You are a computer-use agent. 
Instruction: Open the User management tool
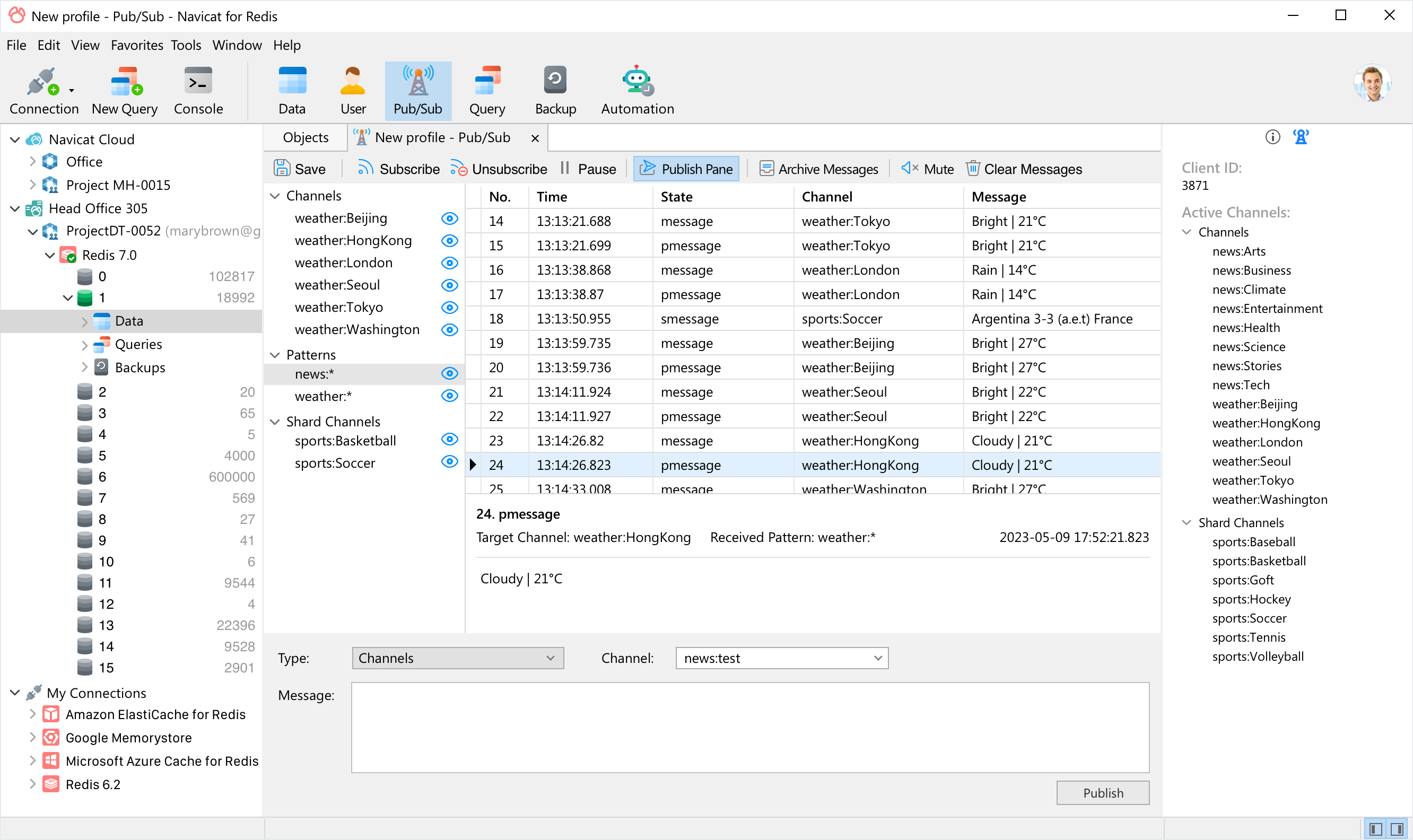[x=353, y=91]
